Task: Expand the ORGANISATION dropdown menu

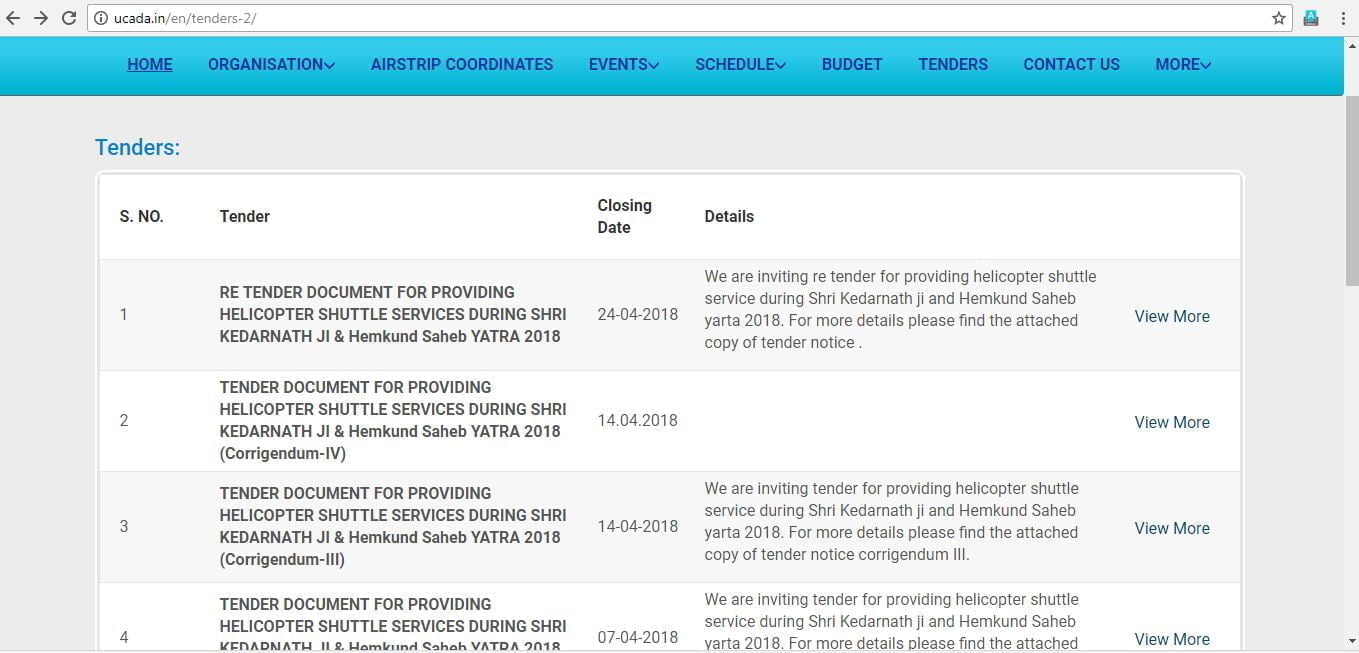Action: click(271, 64)
